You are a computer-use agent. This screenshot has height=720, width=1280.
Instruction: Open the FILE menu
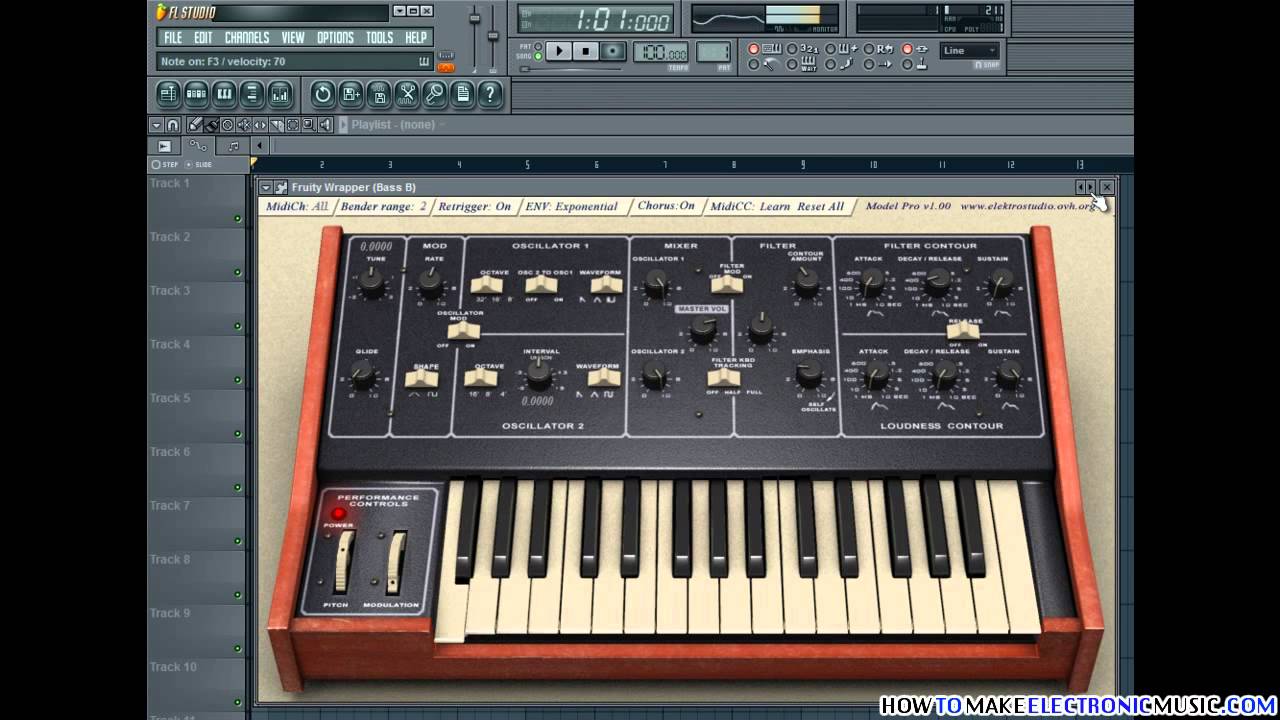[x=173, y=38]
